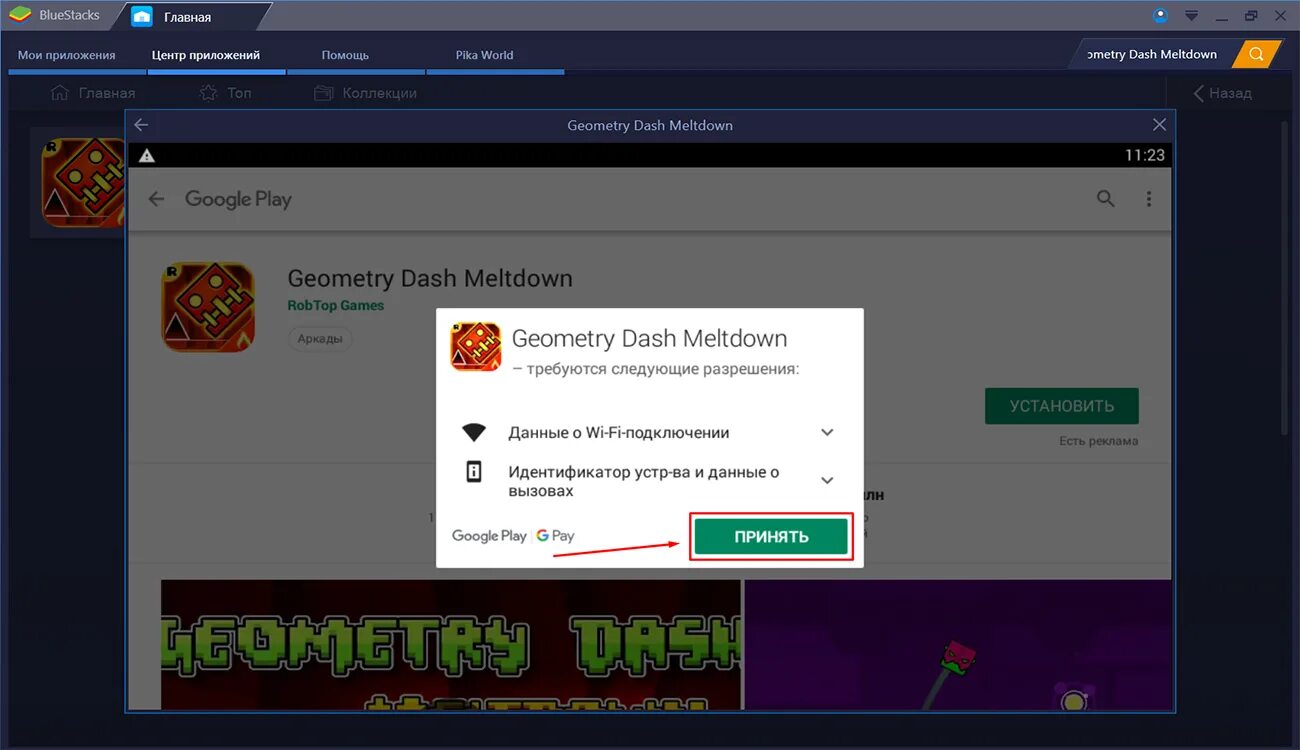Click the BlueStacks logo icon
This screenshot has height=750, width=1300.
pyautogui.click(x=20, y=15)
